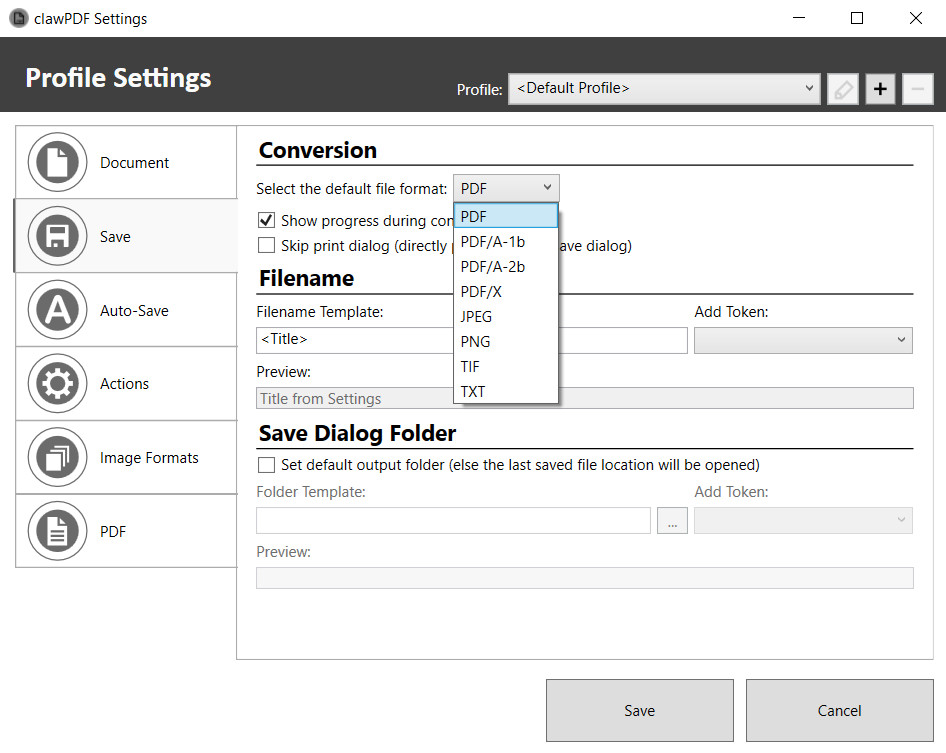Add a new profile with plus button
The width and height of the screenshot is (946, 753).
coord(880,89)
